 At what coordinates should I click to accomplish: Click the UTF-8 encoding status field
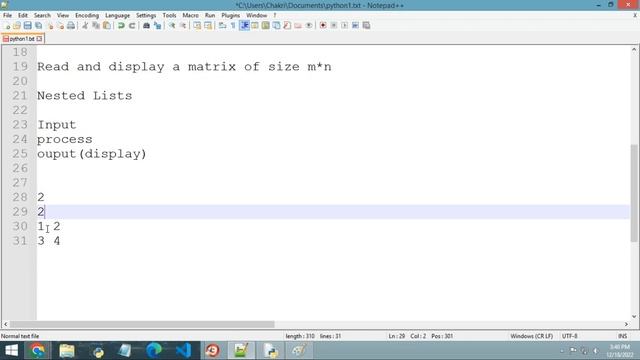click(x=569, y=336)
